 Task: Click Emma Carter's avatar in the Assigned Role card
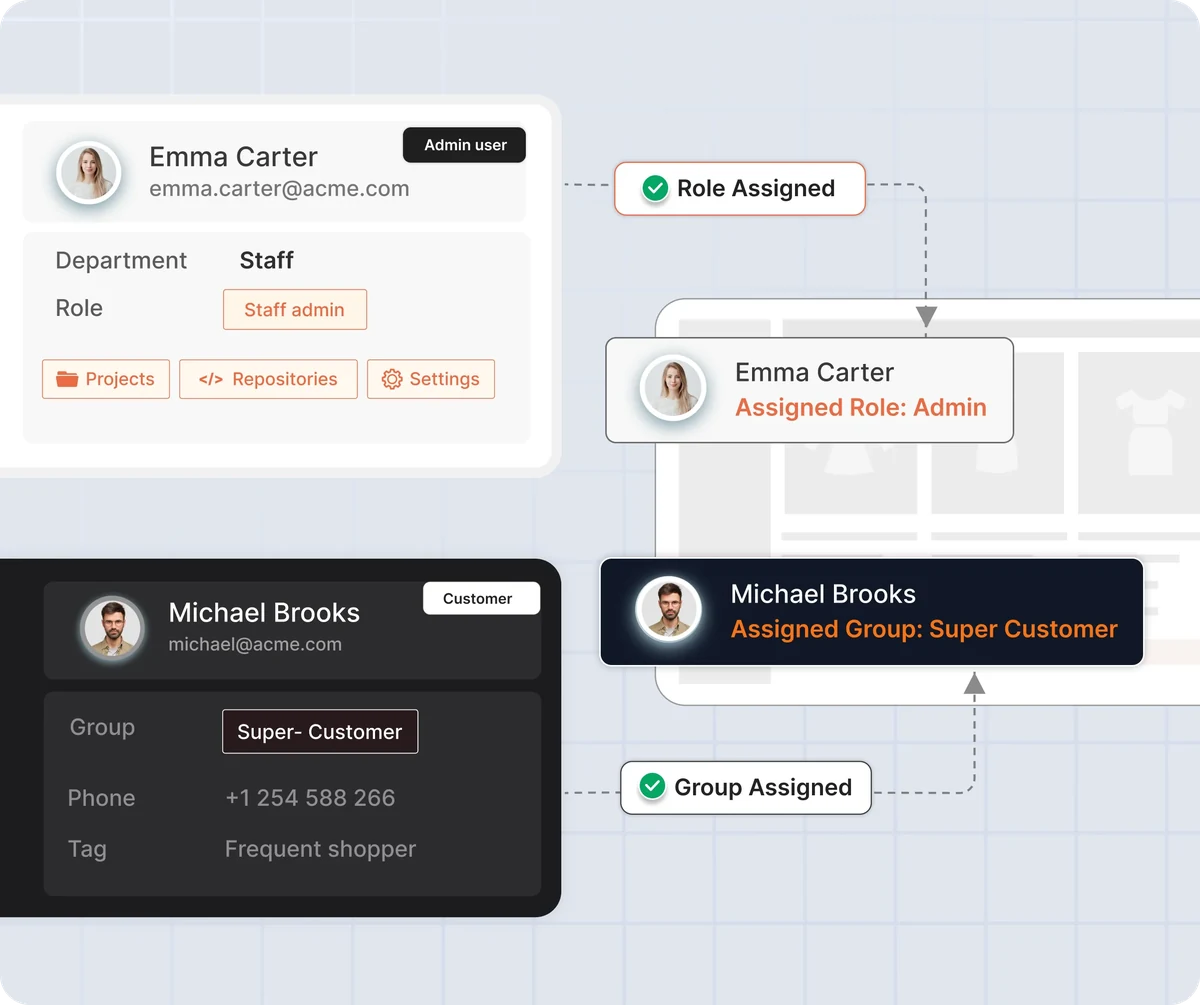(x=674, y=387)
